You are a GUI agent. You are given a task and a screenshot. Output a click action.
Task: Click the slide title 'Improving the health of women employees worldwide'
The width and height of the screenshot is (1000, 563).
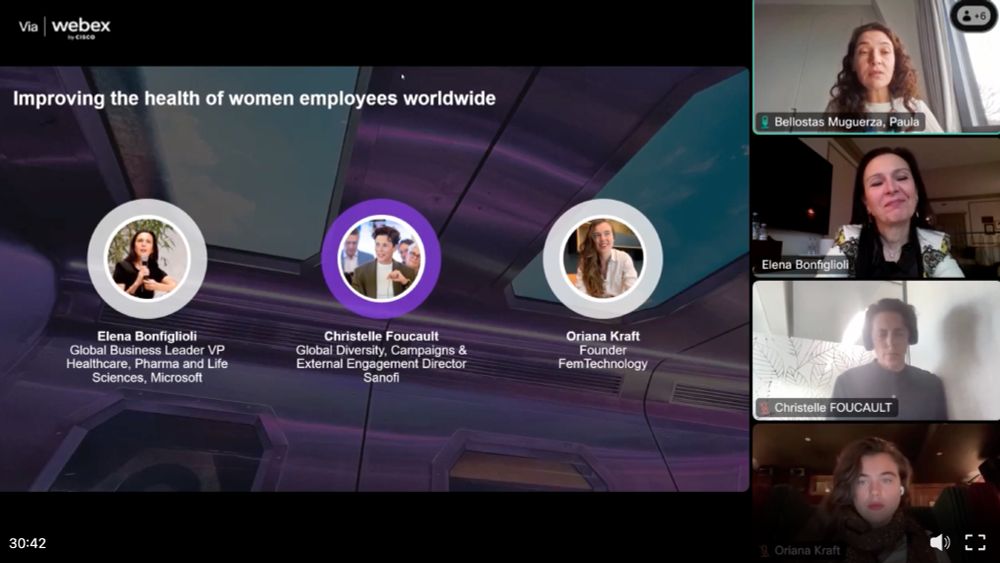click(254, 98)
